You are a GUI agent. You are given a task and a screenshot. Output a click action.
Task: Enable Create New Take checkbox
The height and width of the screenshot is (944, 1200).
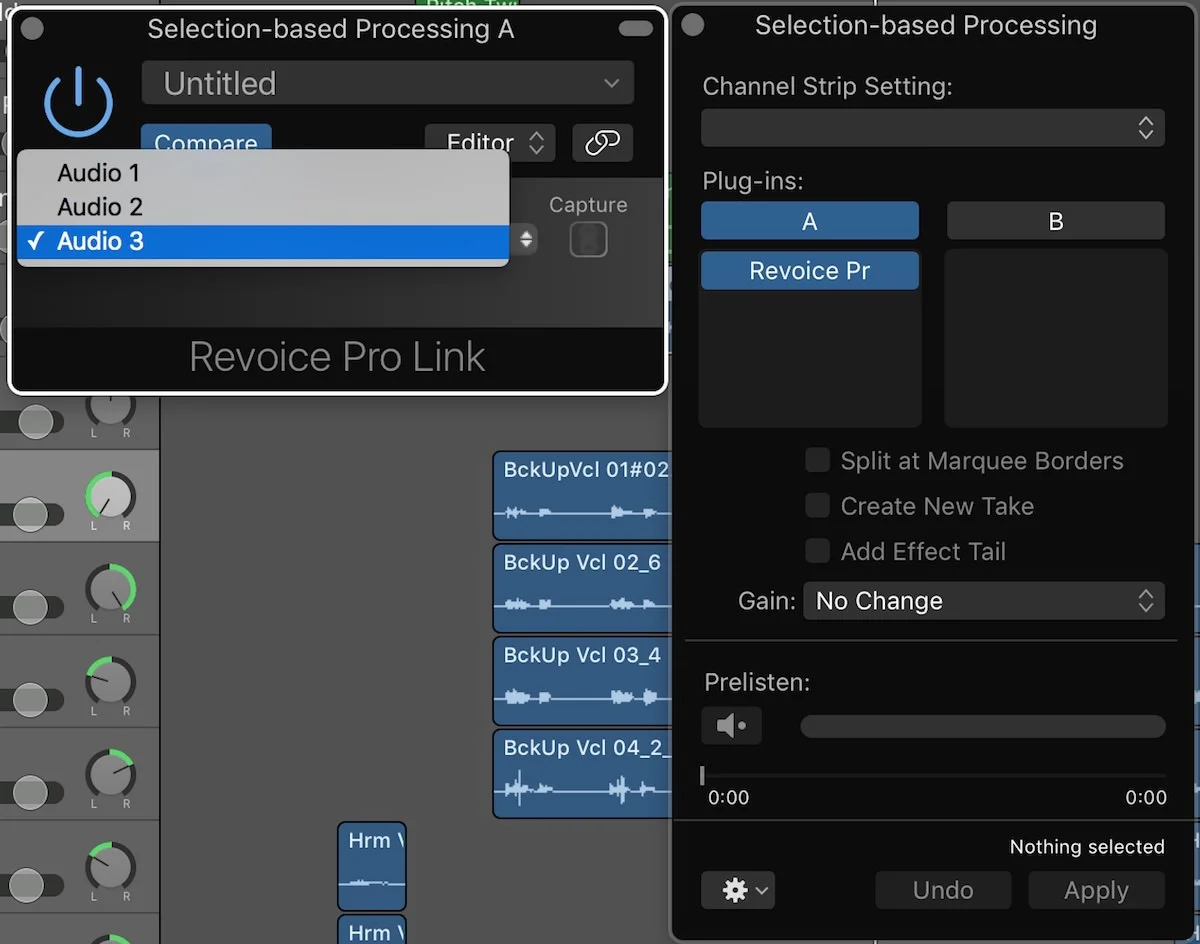818,505
